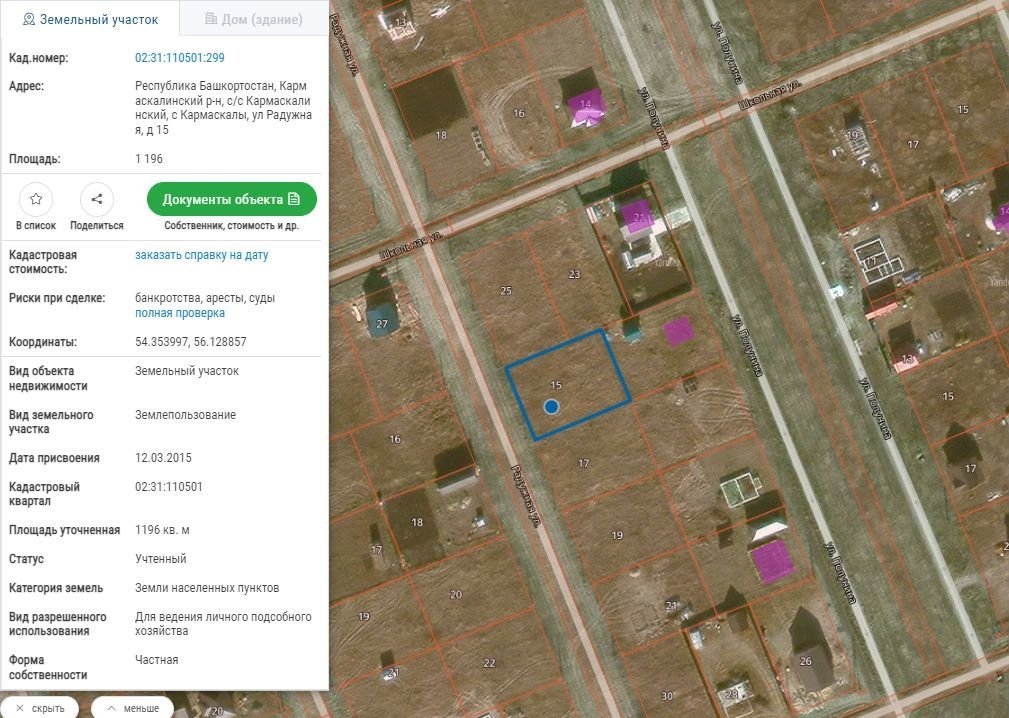Image resolution: width=1009 pixels, height=718 pixels.
Task: Click the blue location marker on plot 15
Action: point(551,406)
